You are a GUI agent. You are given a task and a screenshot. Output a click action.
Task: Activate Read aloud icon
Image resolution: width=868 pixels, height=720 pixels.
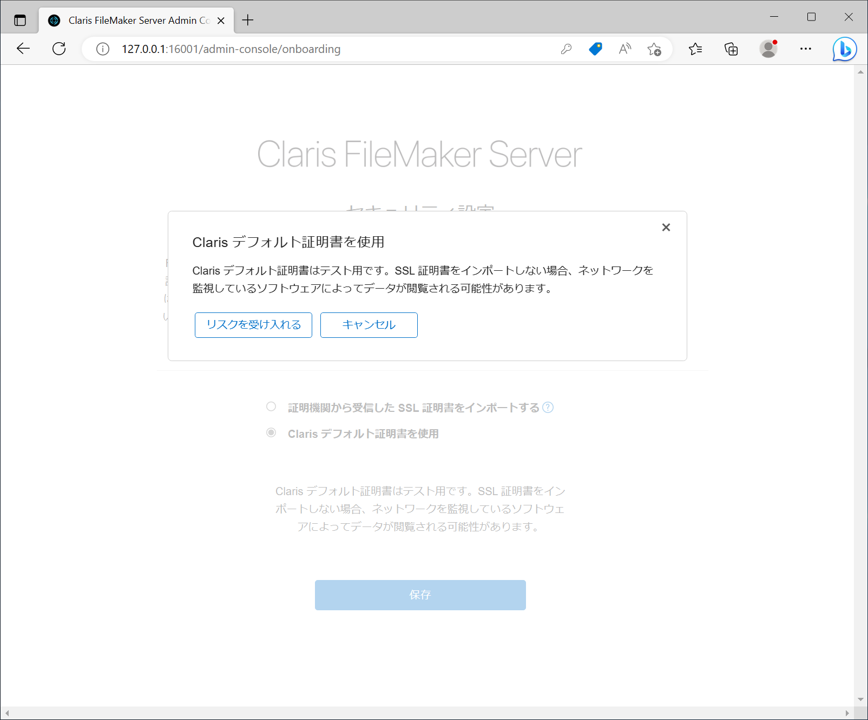pyautogui.click(x=625, y=49)
